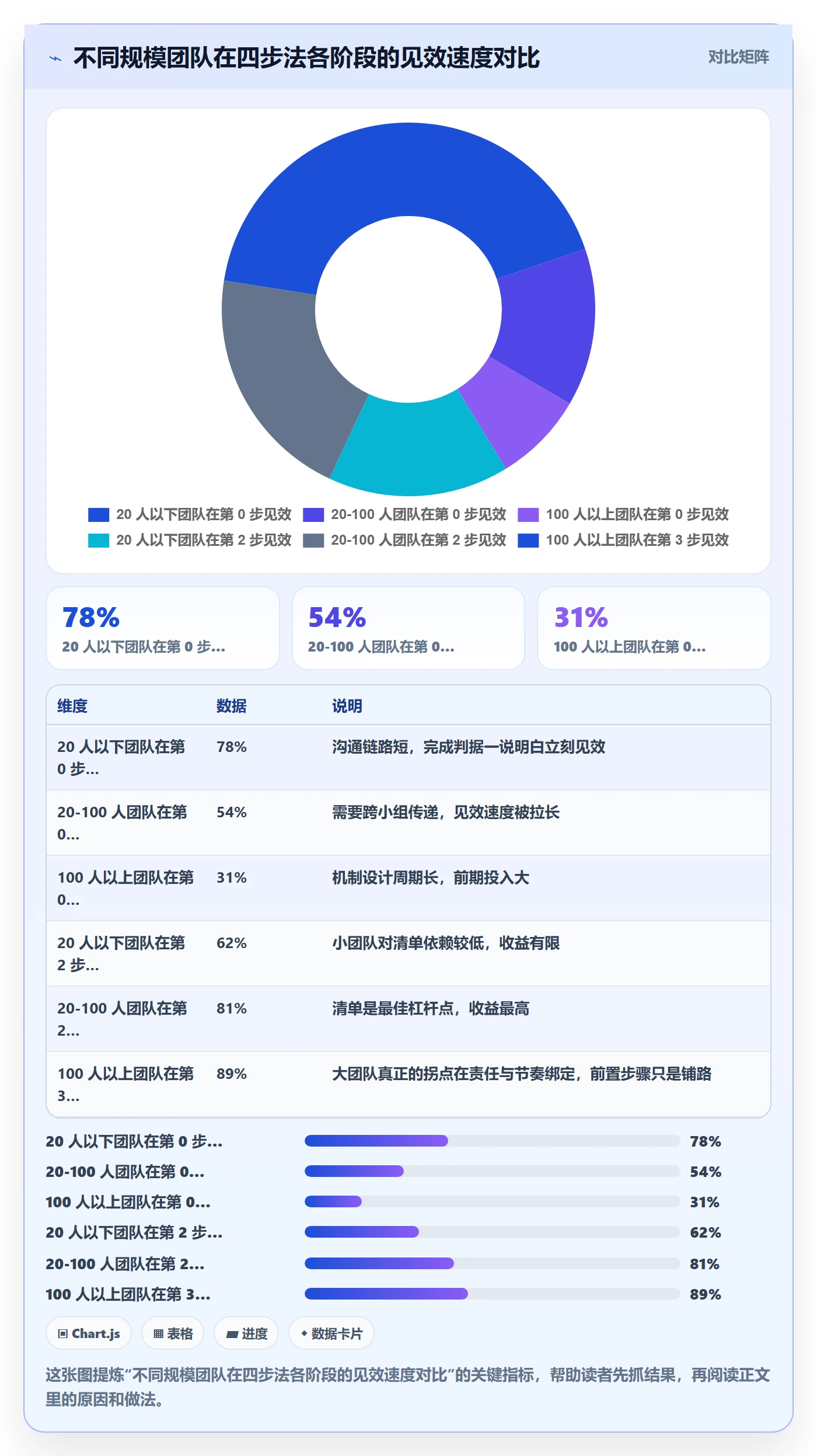Click the footer summary paragraph starting 这张图提炼
The image size is (817, 1456).
point(408,1387)
